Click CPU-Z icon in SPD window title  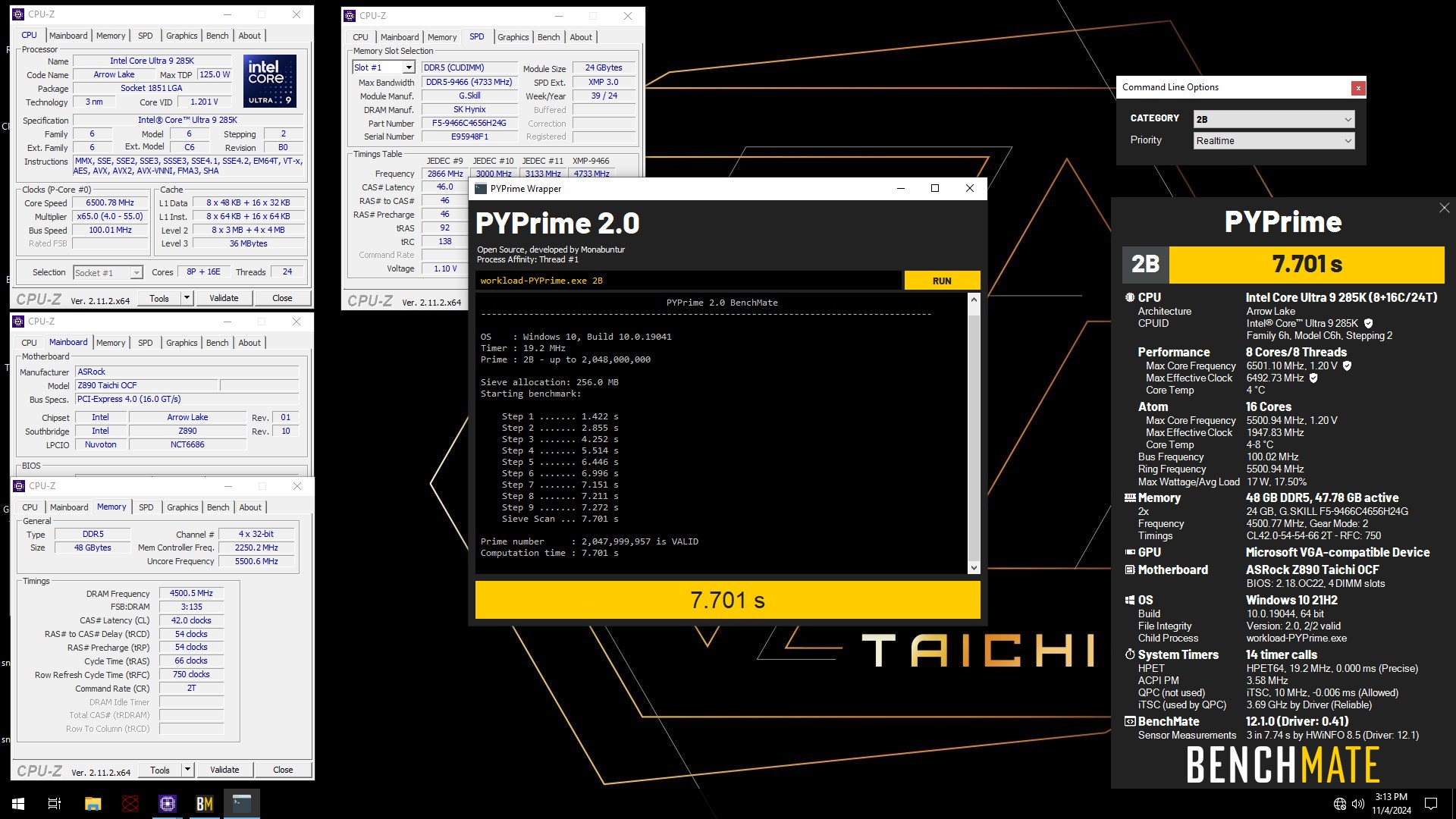tap(350, 15)
